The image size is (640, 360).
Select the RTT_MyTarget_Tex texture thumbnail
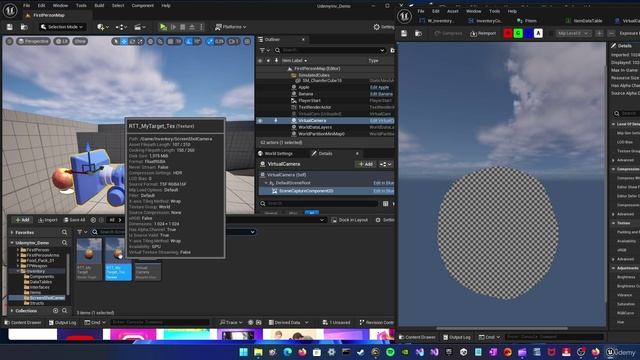click(x=118, y=260)
